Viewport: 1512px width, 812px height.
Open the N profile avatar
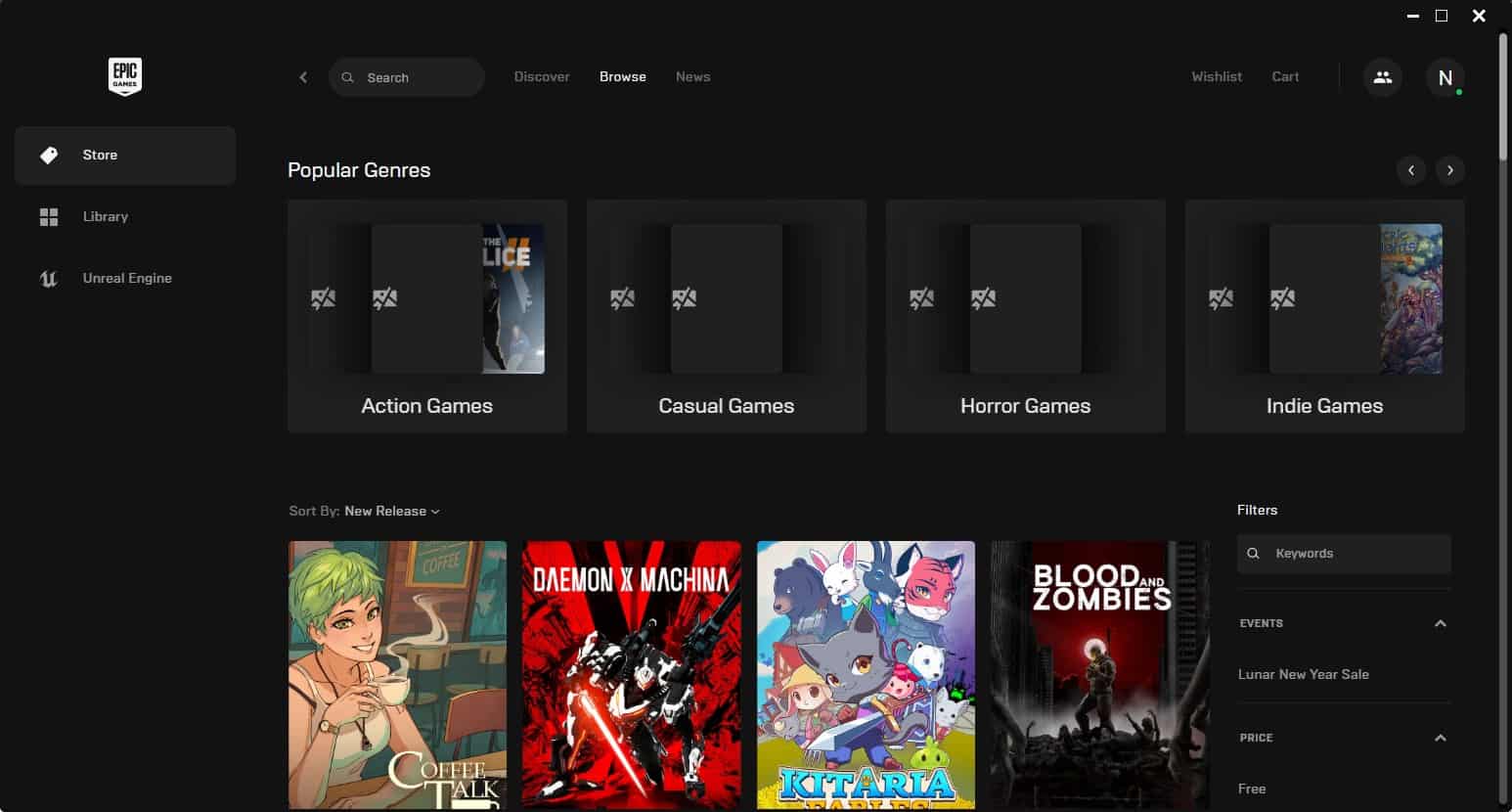[x=1445, y=77]
